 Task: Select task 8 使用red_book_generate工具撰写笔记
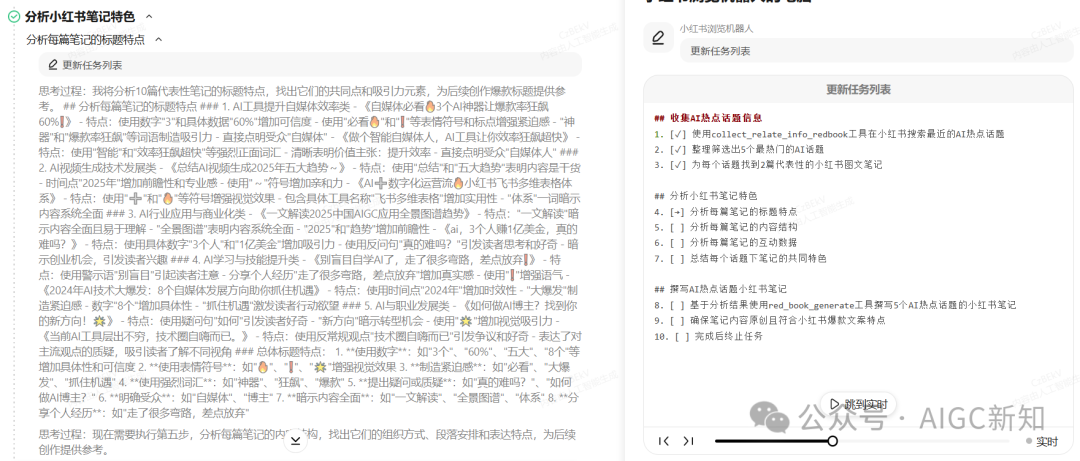tap(835, 305)
